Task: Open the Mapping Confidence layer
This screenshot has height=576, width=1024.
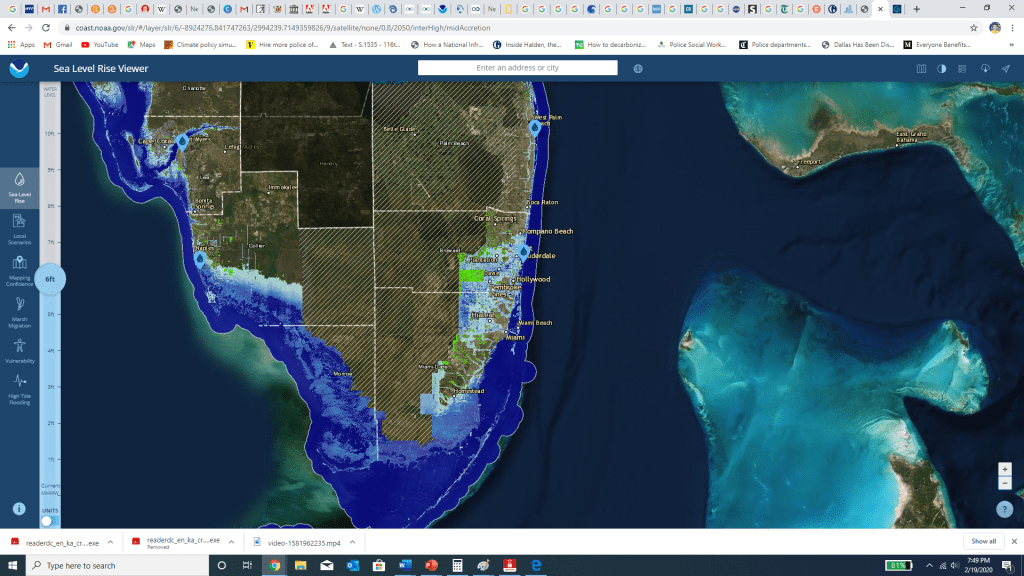Action: tap(19, 270)
